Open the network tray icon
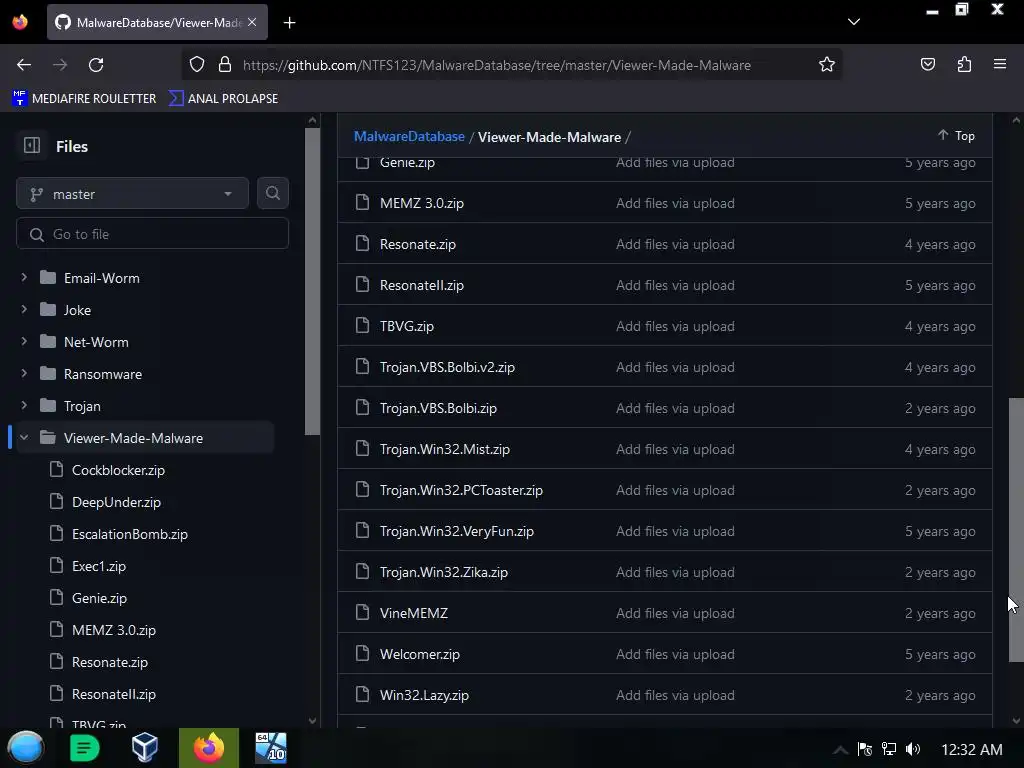Image resolution: width=1024 pixels, height=768 pixels. tap(889, 749)
